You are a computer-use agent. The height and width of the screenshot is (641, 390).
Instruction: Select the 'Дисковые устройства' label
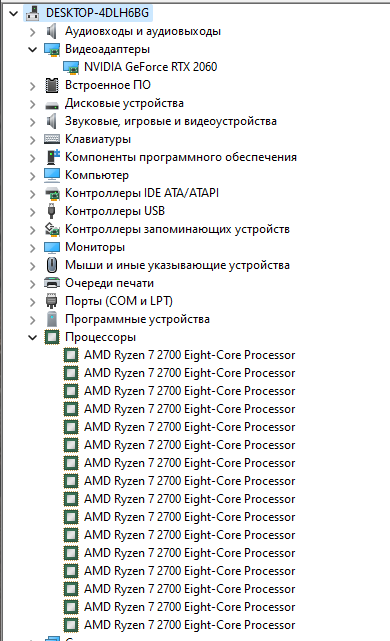(124, 103)
